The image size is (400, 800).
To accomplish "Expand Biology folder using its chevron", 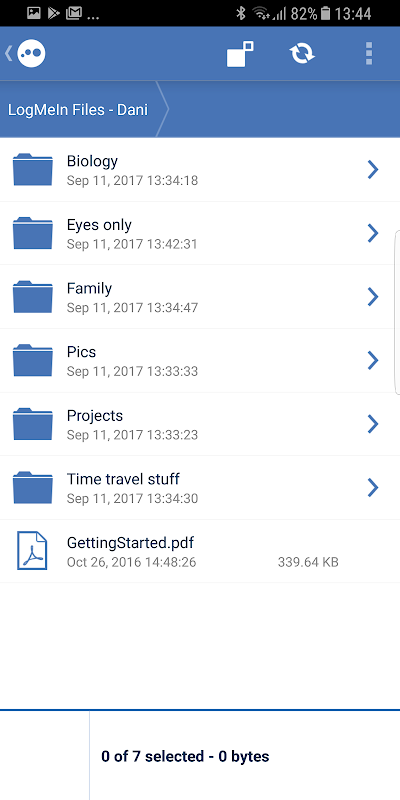I will (x=373, y=169).
